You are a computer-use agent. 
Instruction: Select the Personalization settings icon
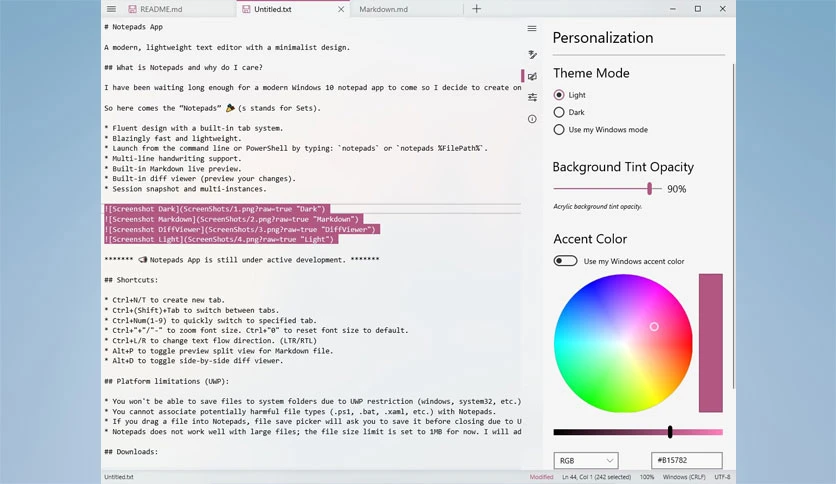(x=532, y=76)
